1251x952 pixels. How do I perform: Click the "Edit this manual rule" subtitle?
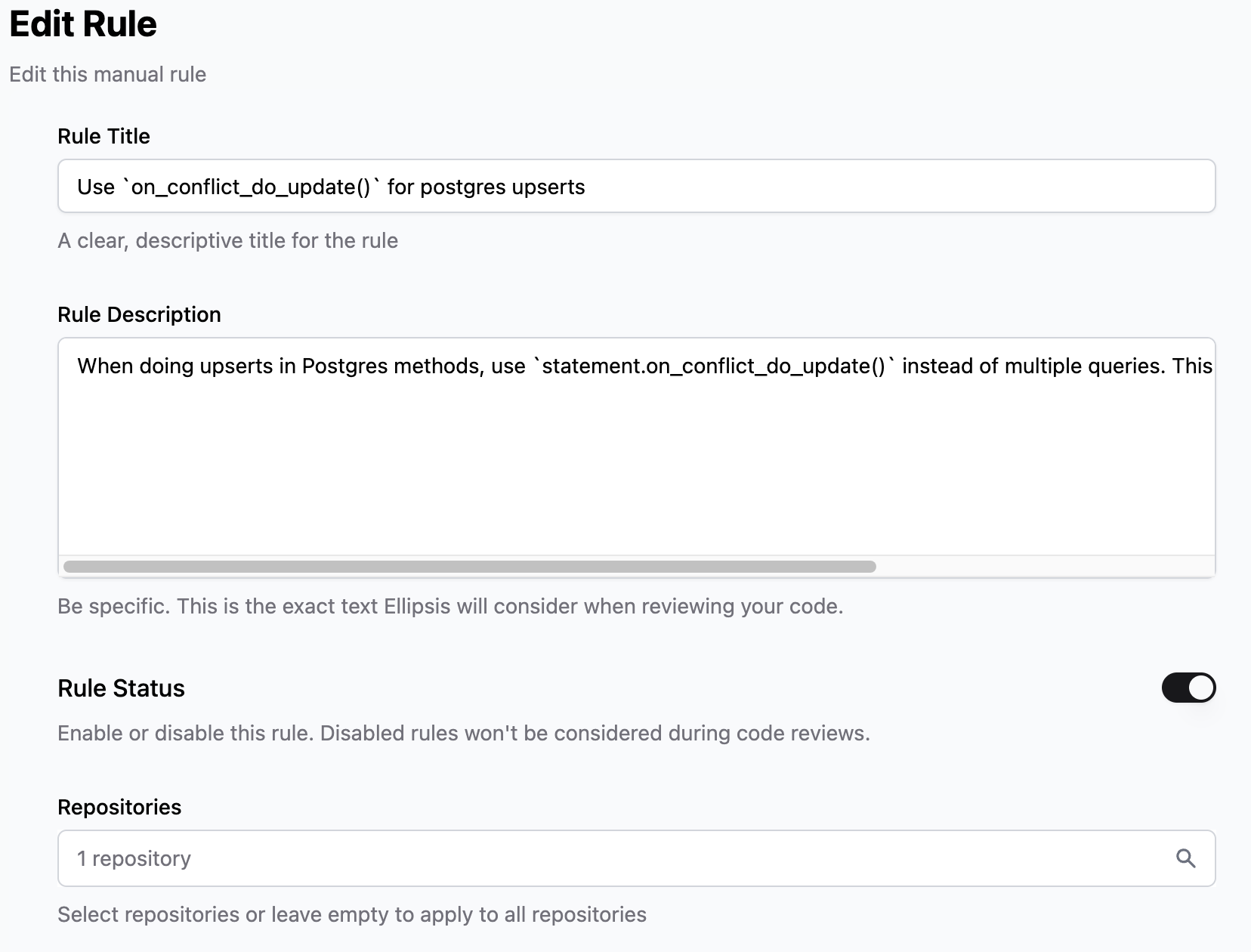click(x=107, y=74)
